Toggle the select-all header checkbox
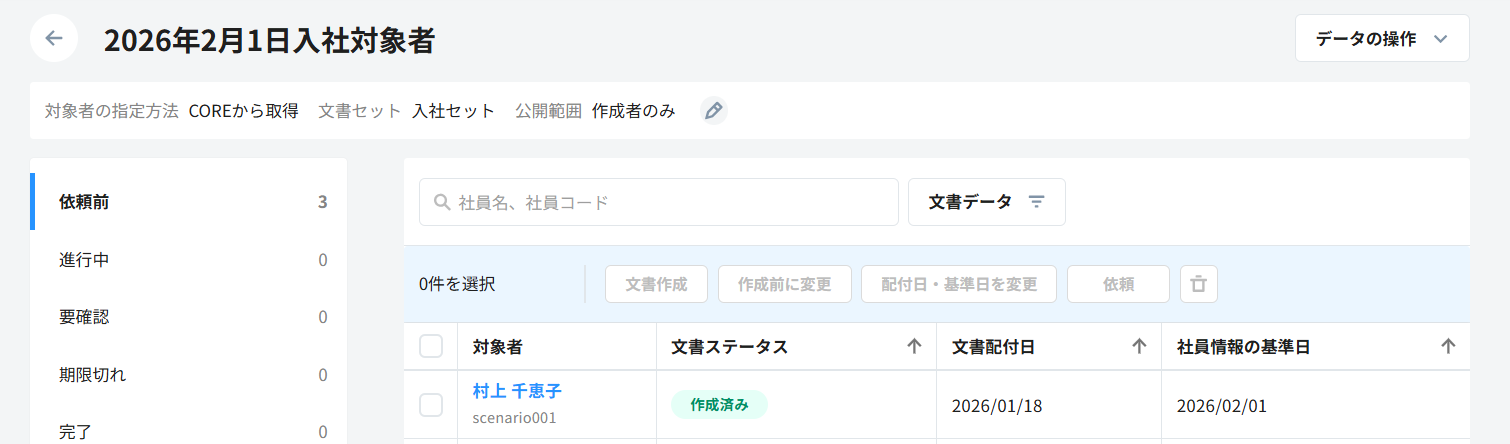This screenshot has width=1510, height=444. [x=431, y=347]
